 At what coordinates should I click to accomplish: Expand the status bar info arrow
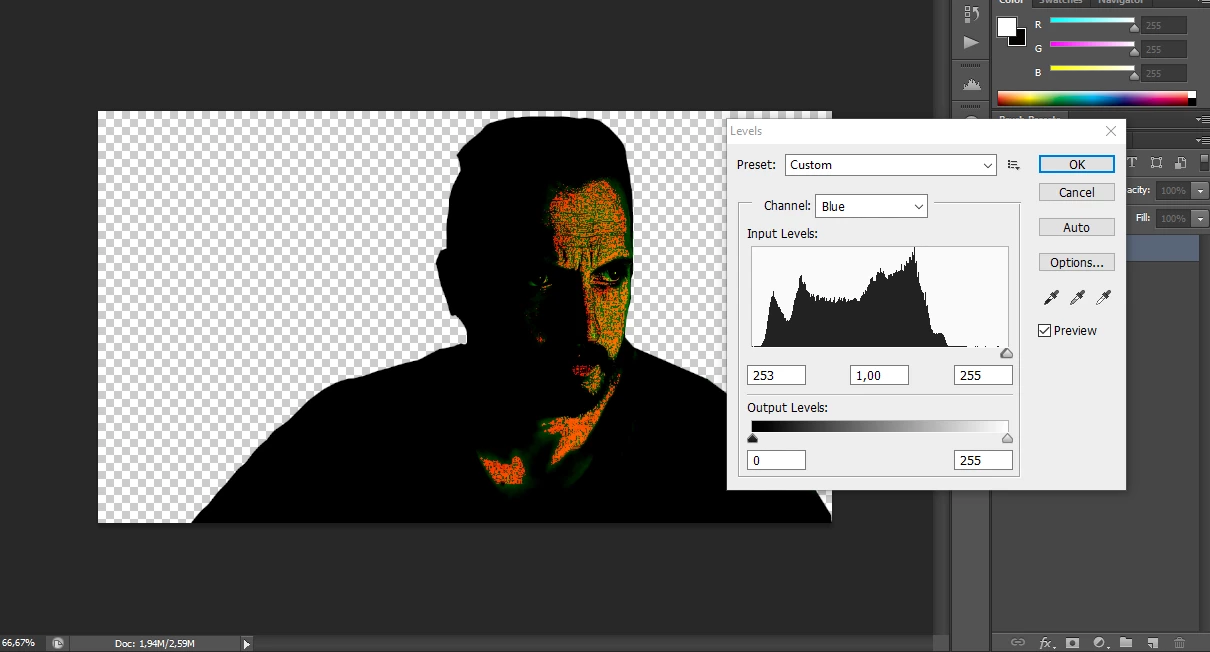[x=247, y=644]
